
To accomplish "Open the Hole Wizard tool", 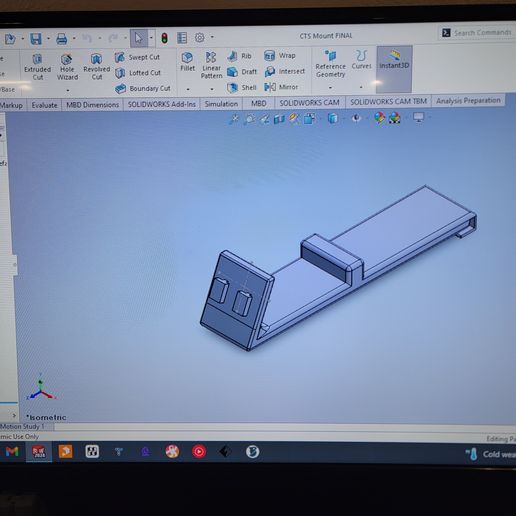I will (x=67, y=67).
